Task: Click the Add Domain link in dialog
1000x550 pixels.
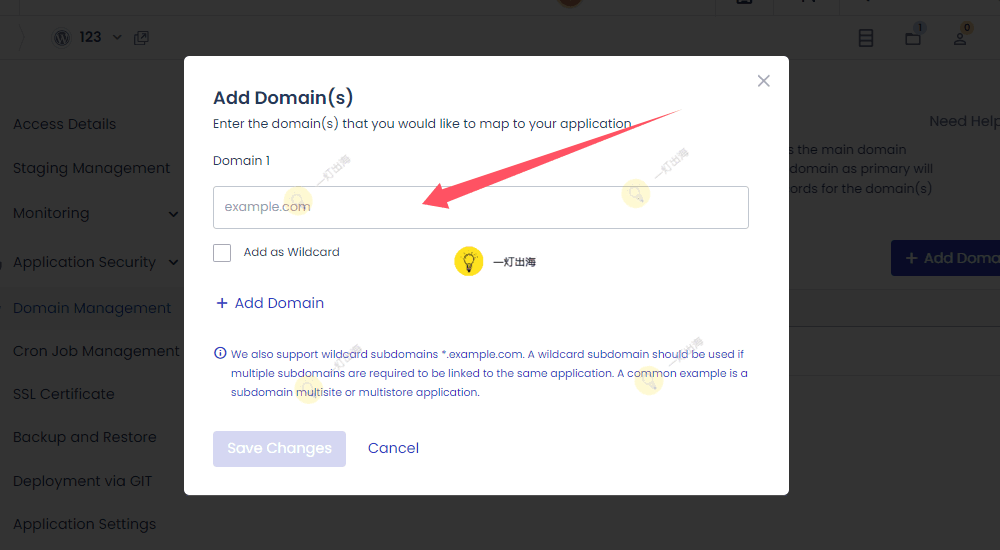Action: pyautogui.click(x=270, y=303)
